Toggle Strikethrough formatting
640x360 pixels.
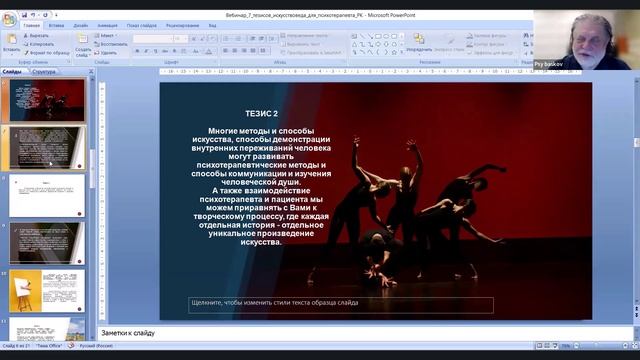tap(165, 51)
